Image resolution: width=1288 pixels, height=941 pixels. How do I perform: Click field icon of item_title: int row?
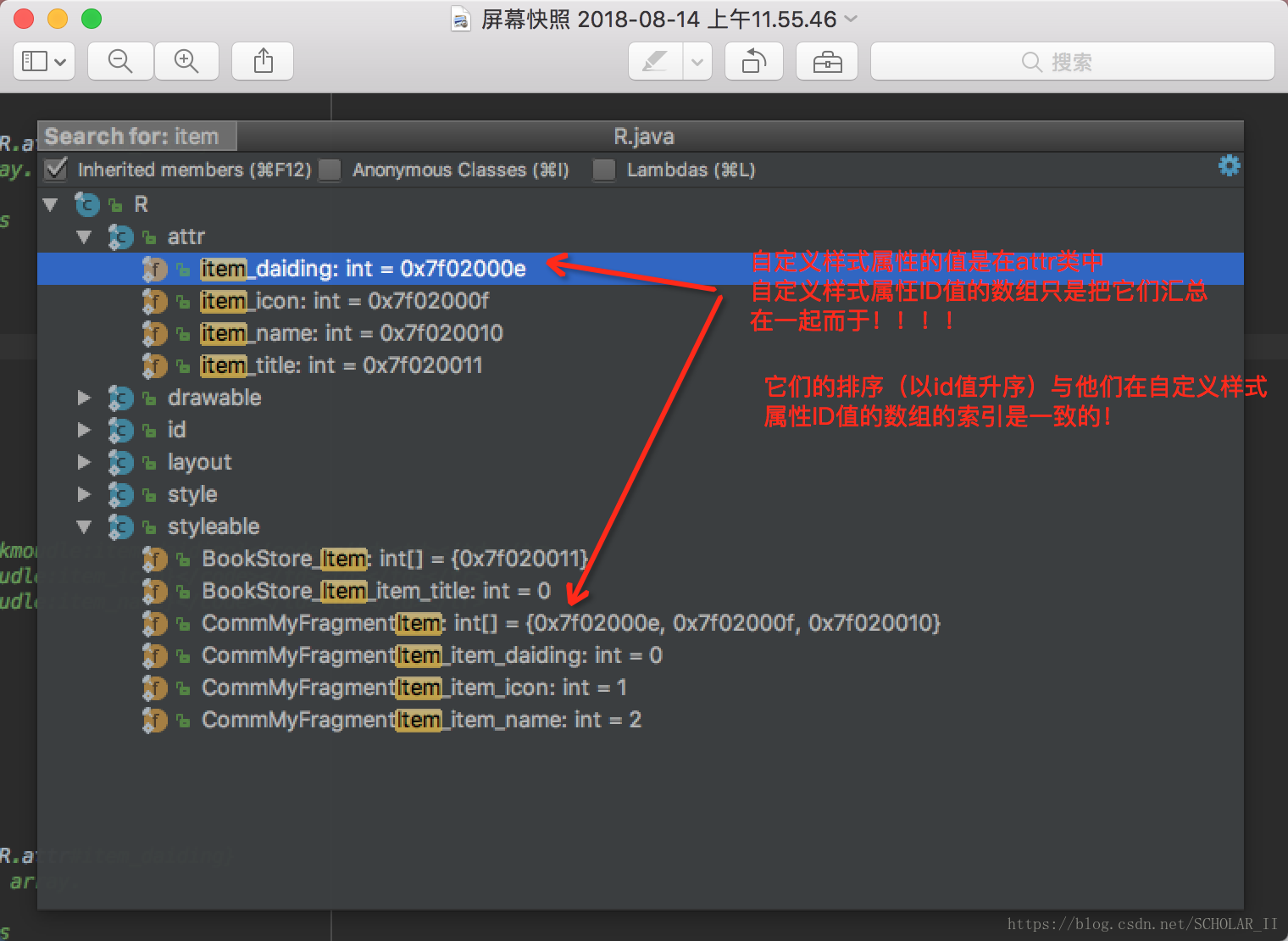click(154, 365)
